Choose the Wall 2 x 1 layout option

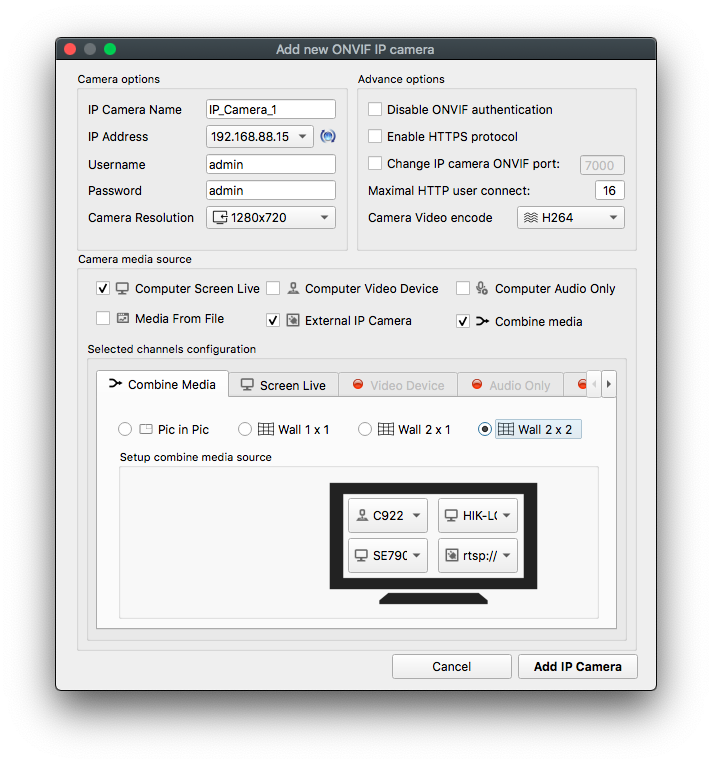coord(365,429)
